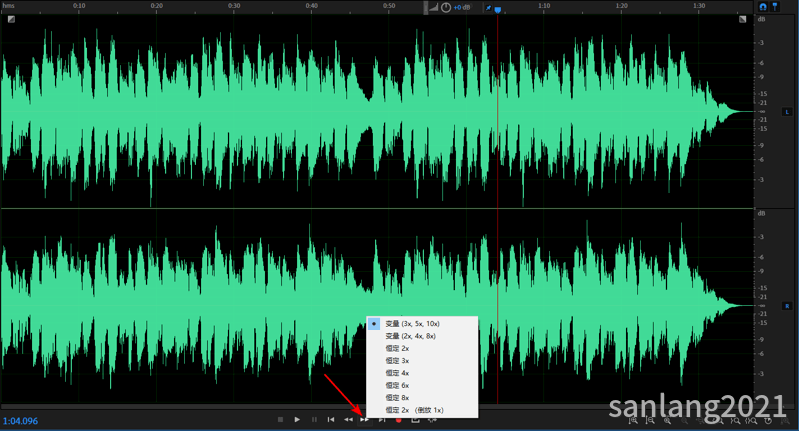
Task: Click the 1:04.096 time display
Action: pos(21,421)
